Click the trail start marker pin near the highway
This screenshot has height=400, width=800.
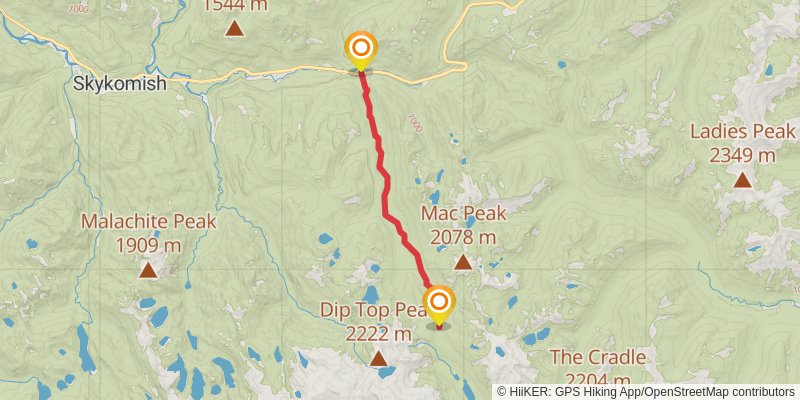pyautogui.click(x=361, y=51)
